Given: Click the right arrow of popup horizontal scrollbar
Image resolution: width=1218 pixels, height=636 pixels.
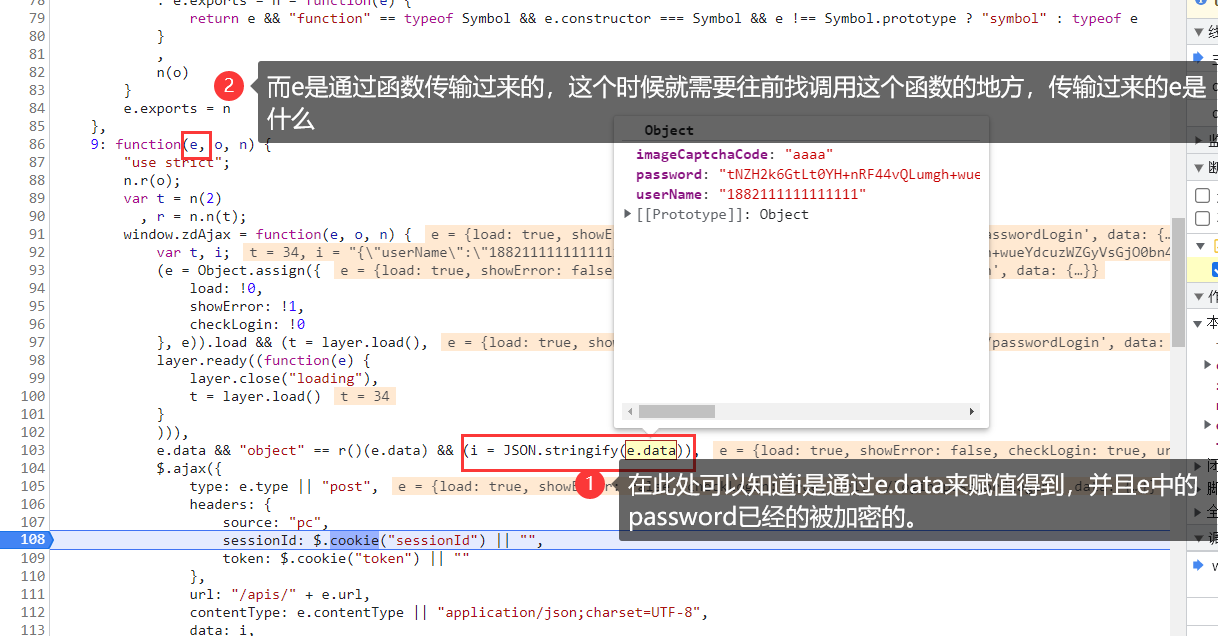Looking at the screenshot, I should [971, 411].
